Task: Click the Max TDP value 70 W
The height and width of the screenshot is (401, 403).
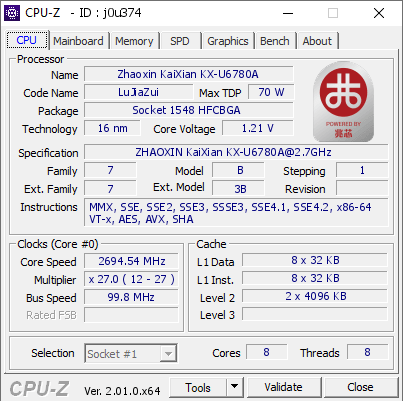Action: 271,92
